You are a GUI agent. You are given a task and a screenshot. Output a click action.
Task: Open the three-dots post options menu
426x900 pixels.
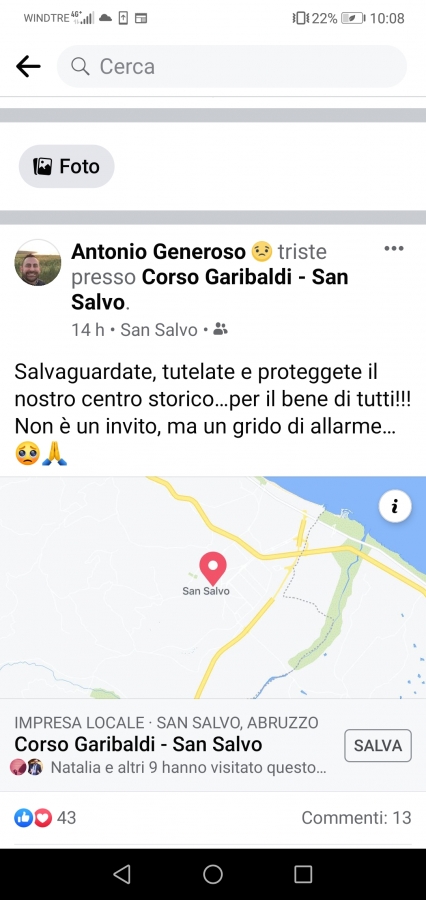click(394, 249)
